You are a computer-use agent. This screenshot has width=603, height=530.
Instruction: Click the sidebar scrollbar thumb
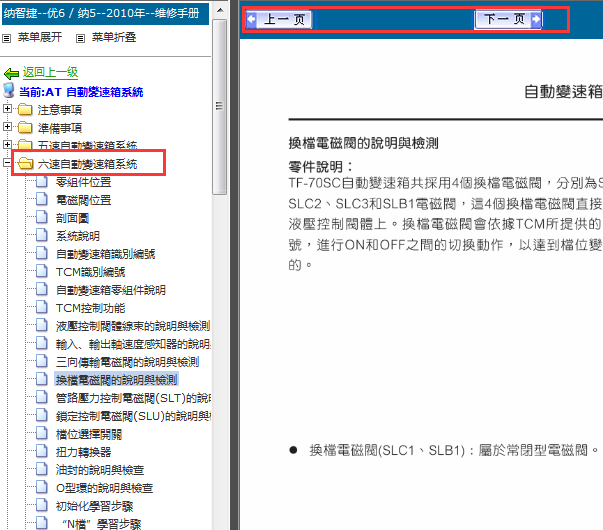click(x=220, y=106)
